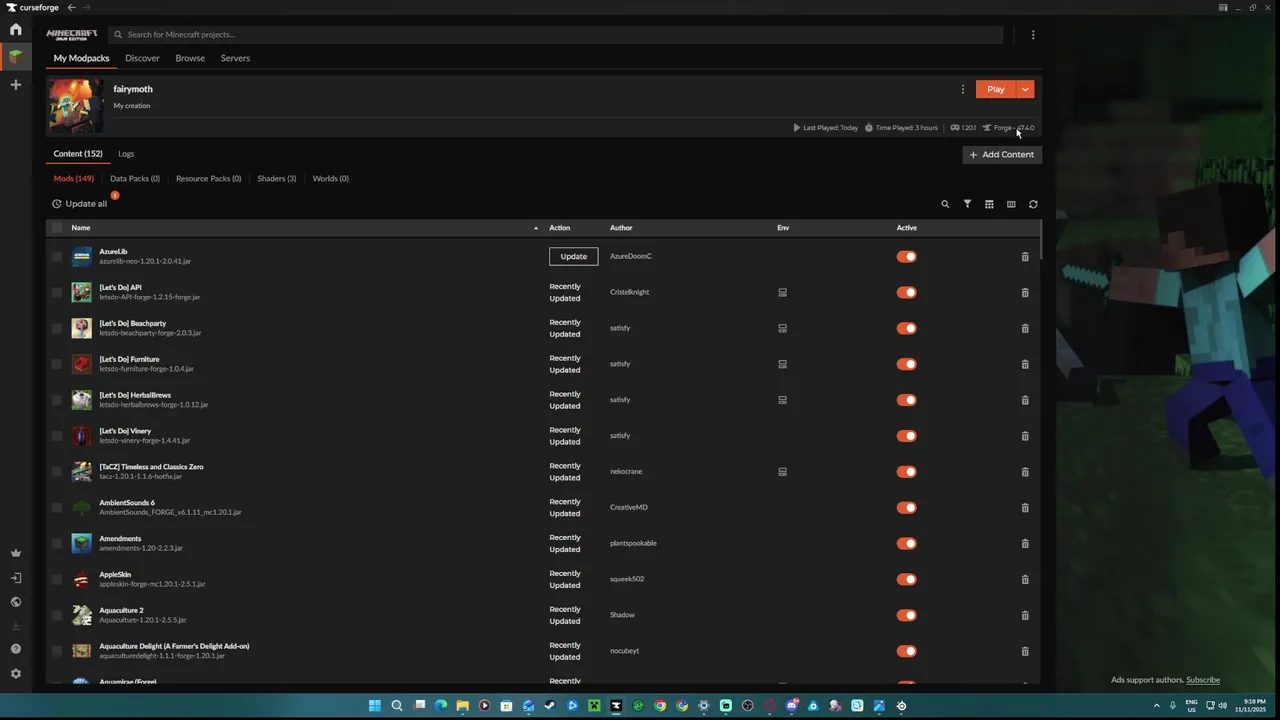Click the globe icon in left sidebar

[15, 602]
